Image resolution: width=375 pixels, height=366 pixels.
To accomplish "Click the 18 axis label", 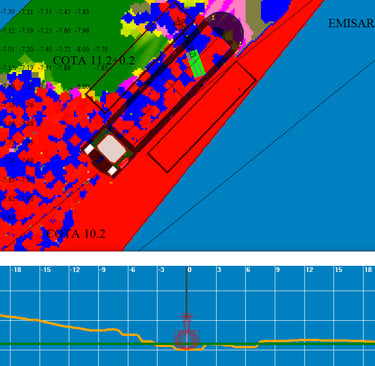I will pos(368,269).
